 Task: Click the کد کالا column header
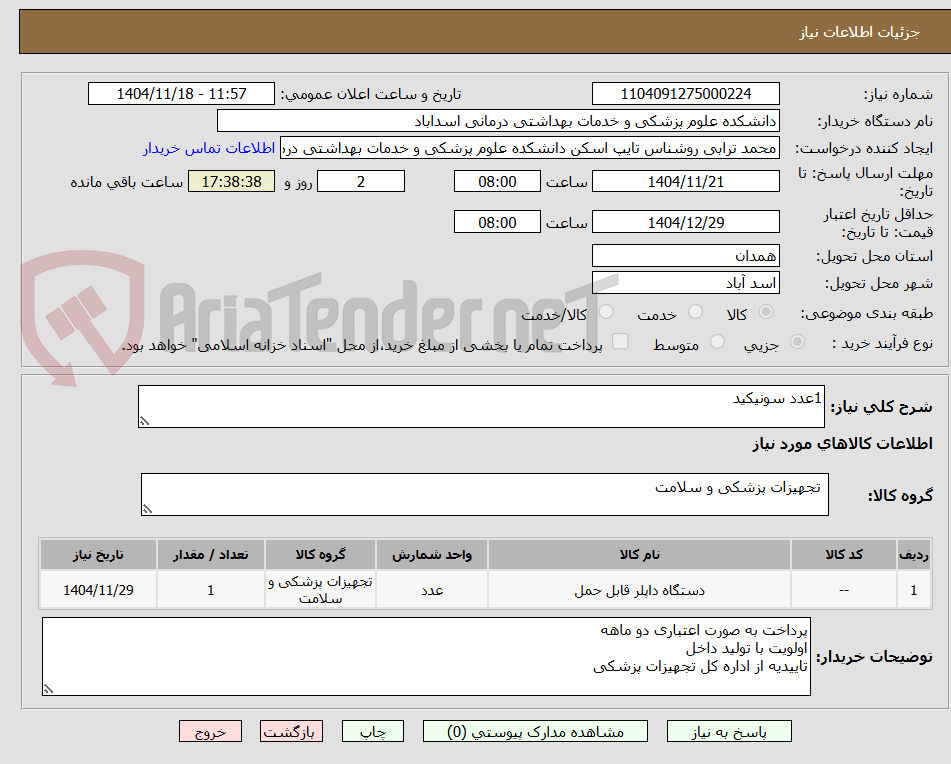(x=844, y=555)
